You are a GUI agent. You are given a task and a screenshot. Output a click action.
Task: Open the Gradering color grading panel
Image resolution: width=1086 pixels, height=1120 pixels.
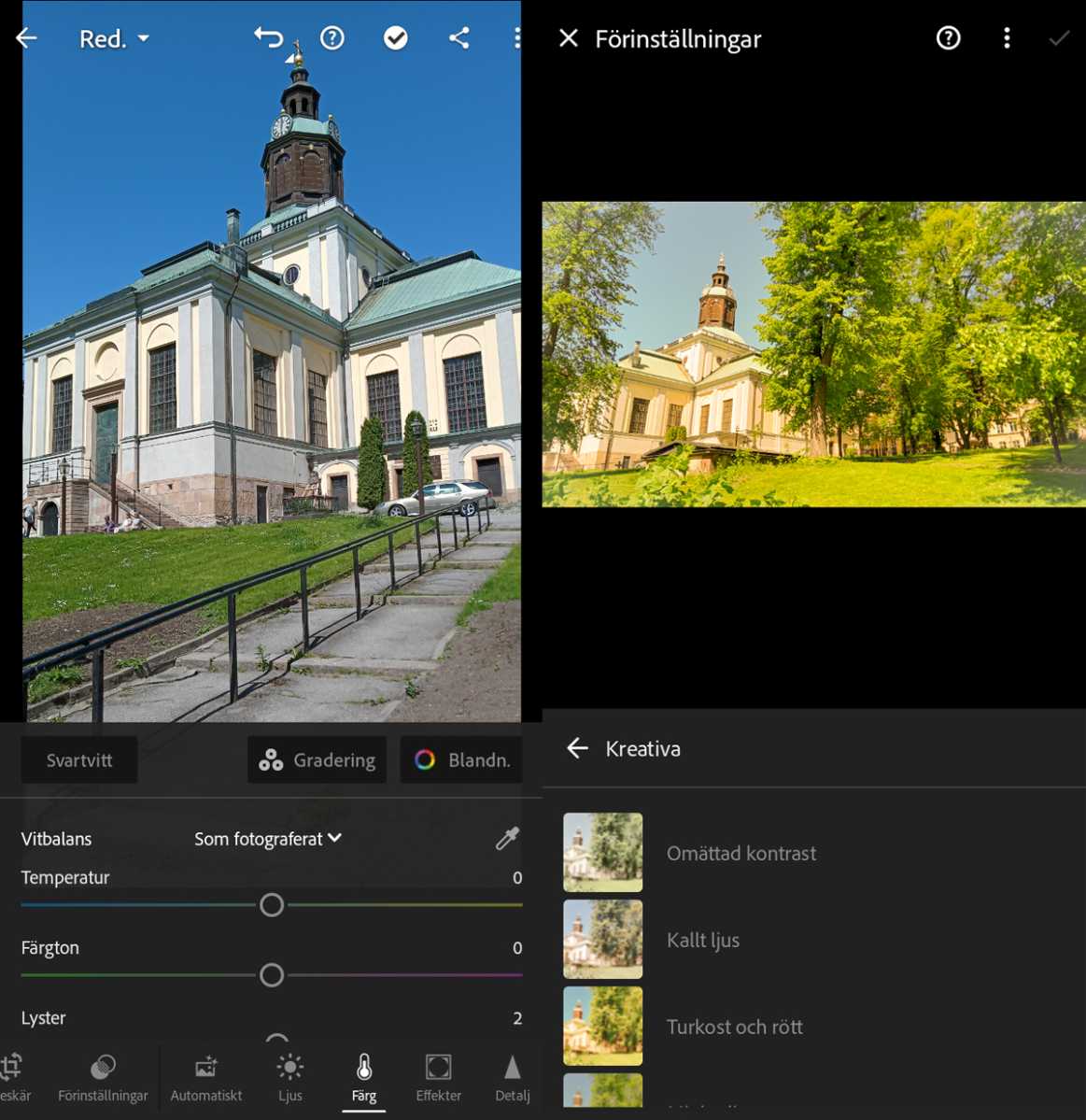point(317,760)
